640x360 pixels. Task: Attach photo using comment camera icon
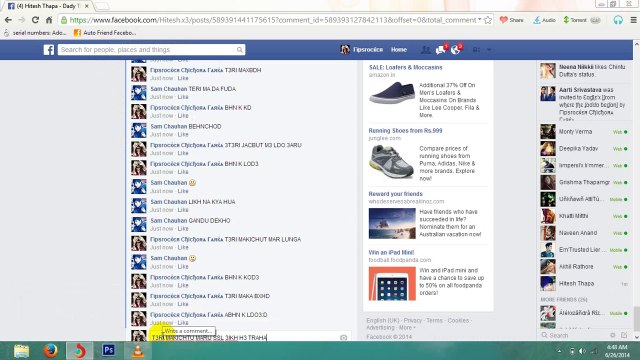[x=344, y=338]
